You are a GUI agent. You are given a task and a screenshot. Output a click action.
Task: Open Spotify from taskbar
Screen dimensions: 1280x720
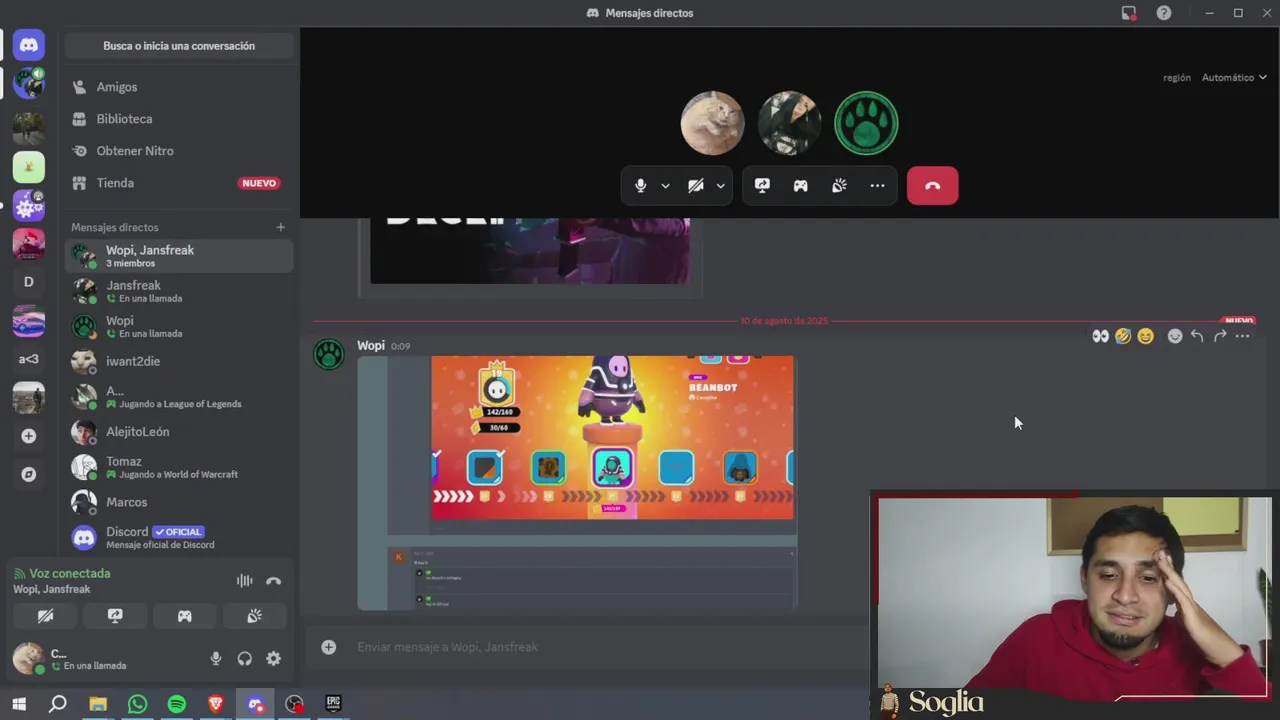pyautogui.click(x=177, y=704)
